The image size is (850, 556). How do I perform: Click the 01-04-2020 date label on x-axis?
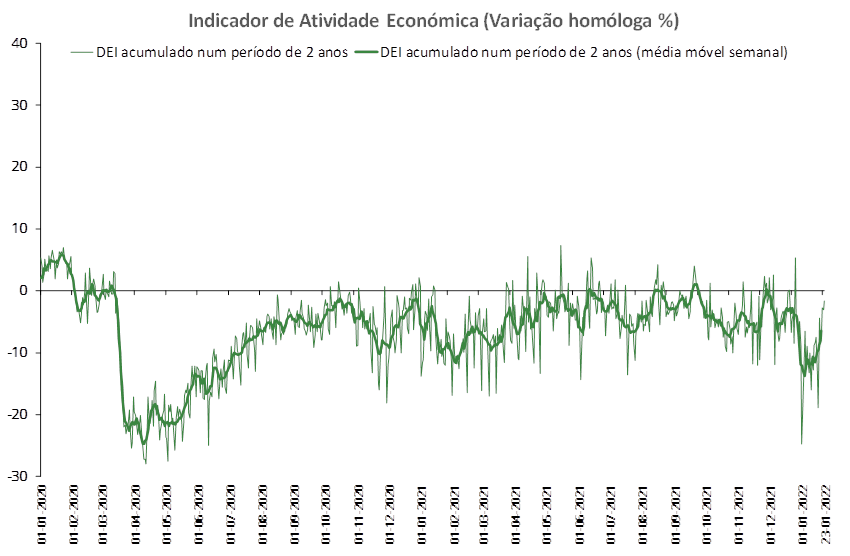click(x=136, y=514)
